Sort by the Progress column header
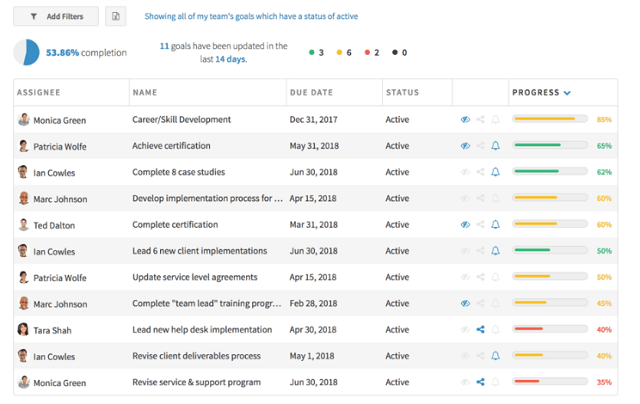The width and height of the screenshot is (640, 404). click(536, 93)
